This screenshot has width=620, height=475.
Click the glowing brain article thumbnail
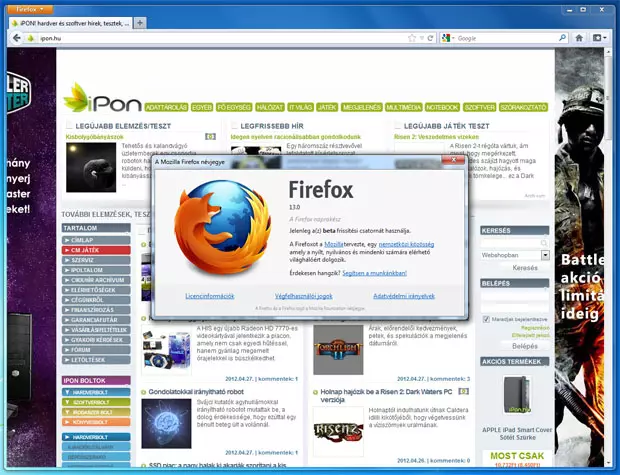166,424
